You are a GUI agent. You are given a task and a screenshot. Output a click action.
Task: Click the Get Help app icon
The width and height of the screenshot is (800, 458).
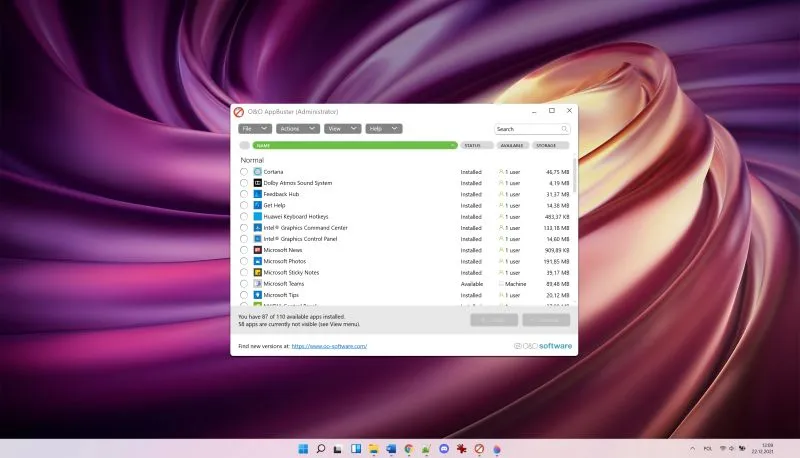258,206
